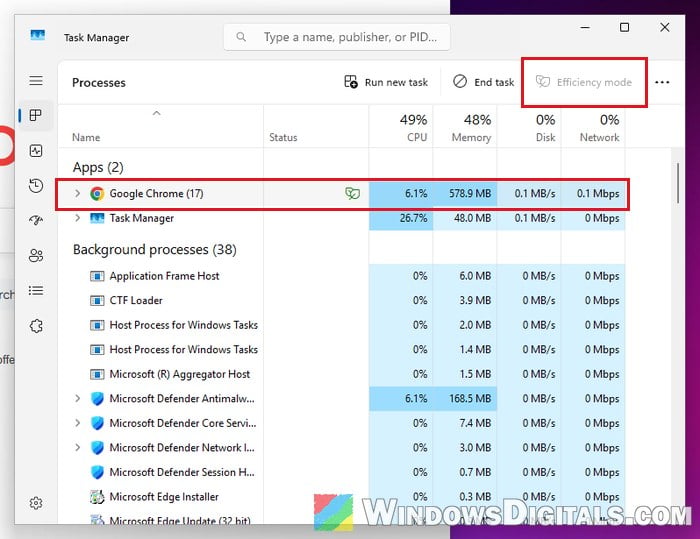700x539 pixels.
Task: Focus the search name, publisher, or PID box
Action: coord(337,37)
